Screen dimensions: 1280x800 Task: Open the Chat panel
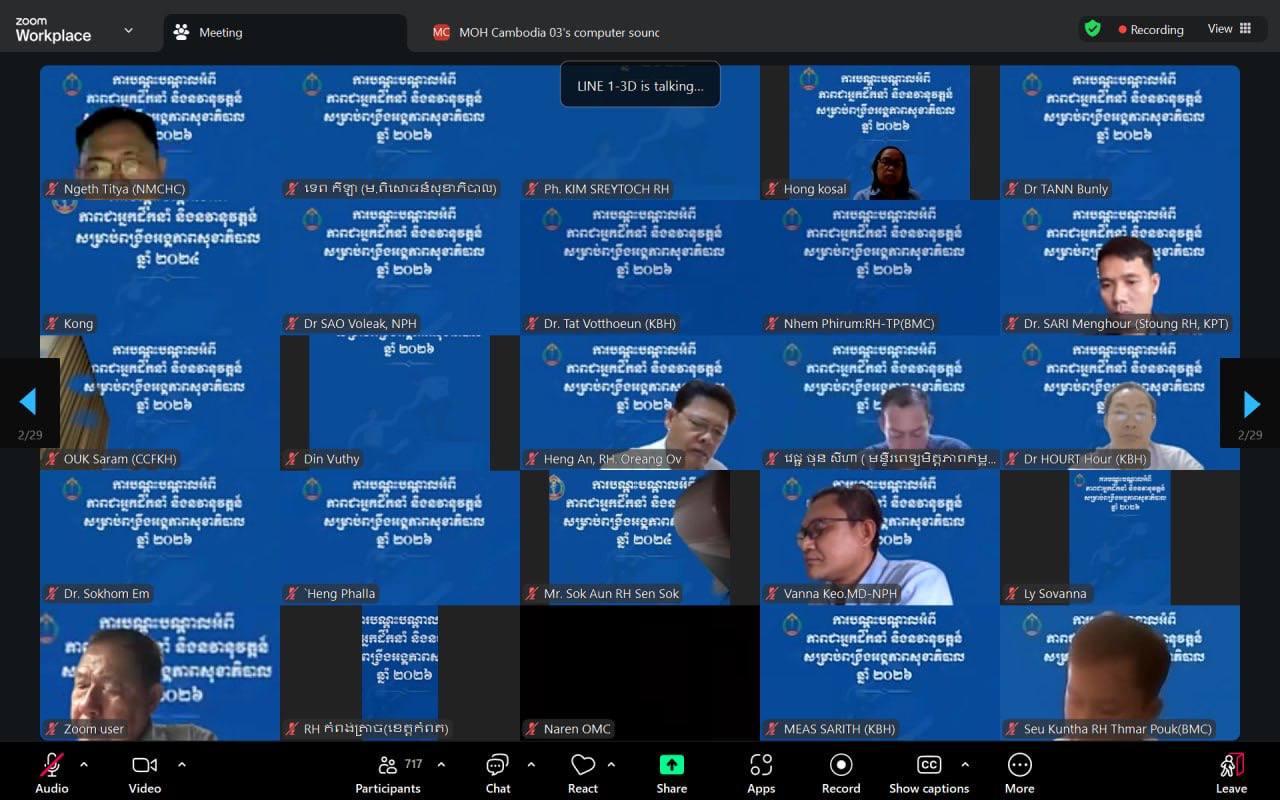coord(497,773)
